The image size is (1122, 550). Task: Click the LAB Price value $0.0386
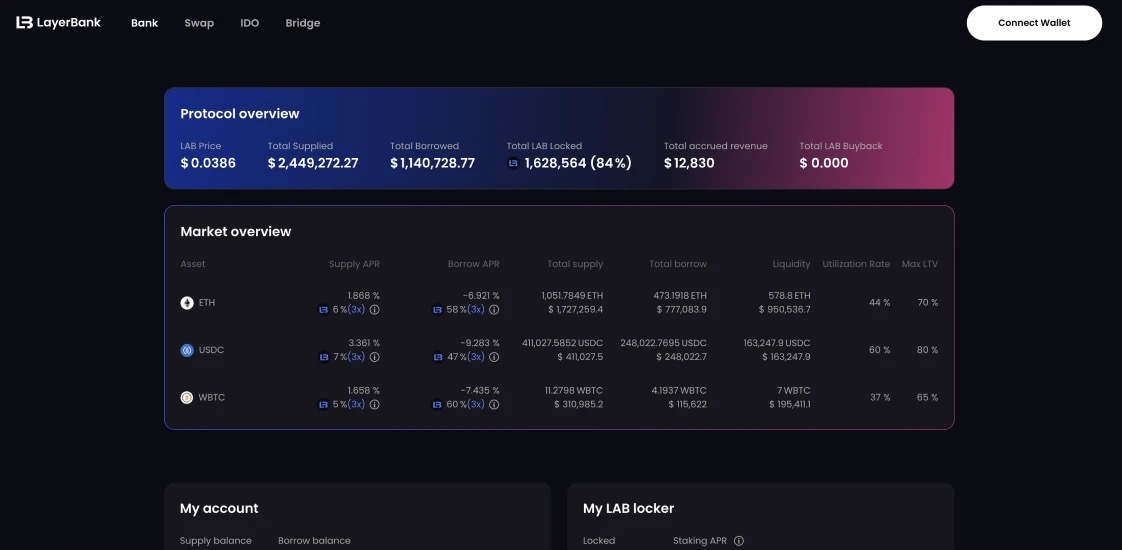[208, 163]
